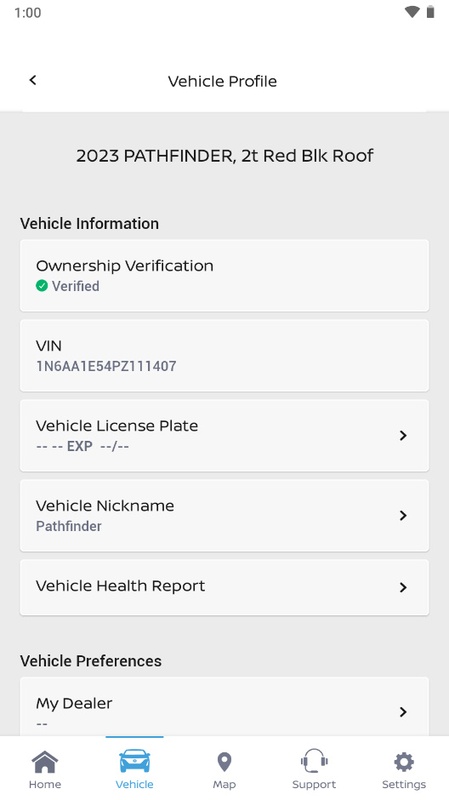Open the Settings gear icon
Viewport: 449px width, 800px height.
pos(404,762)
